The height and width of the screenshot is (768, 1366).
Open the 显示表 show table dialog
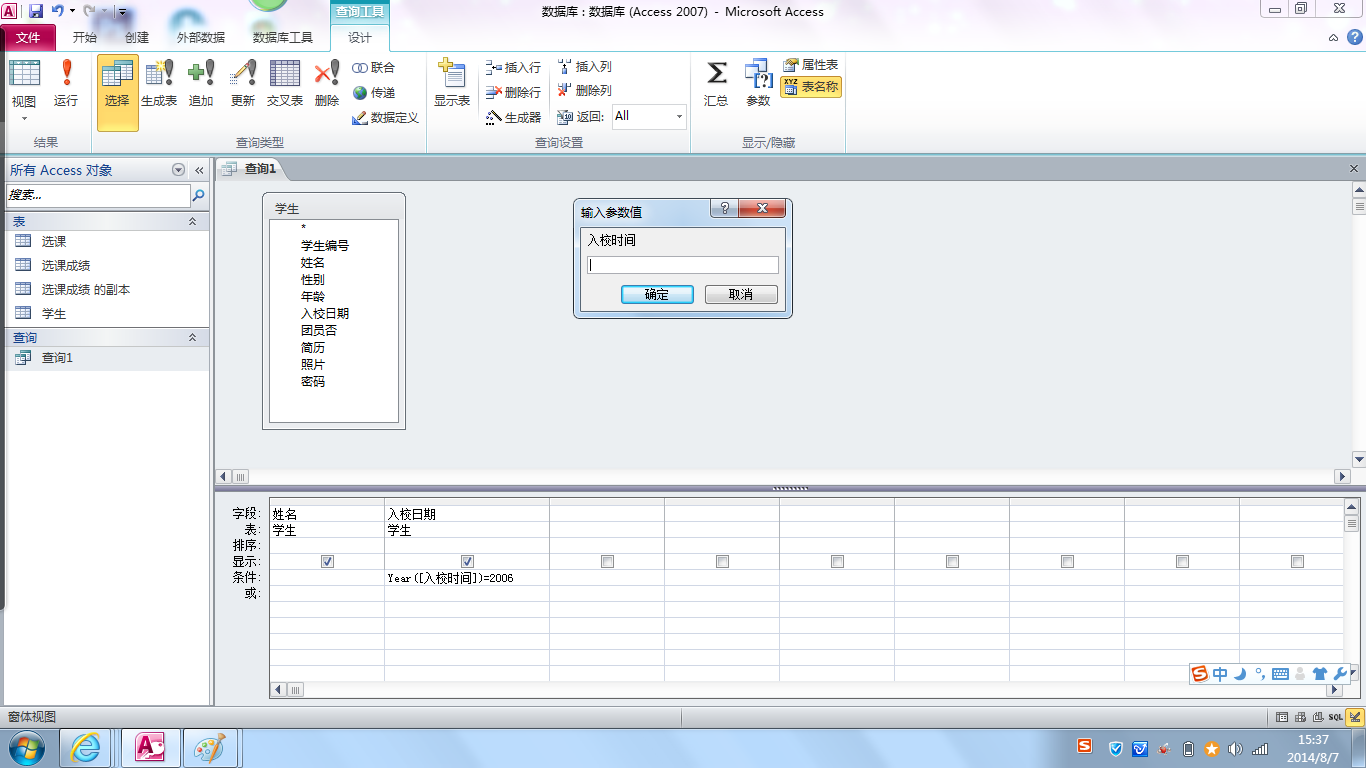(452, 84)
